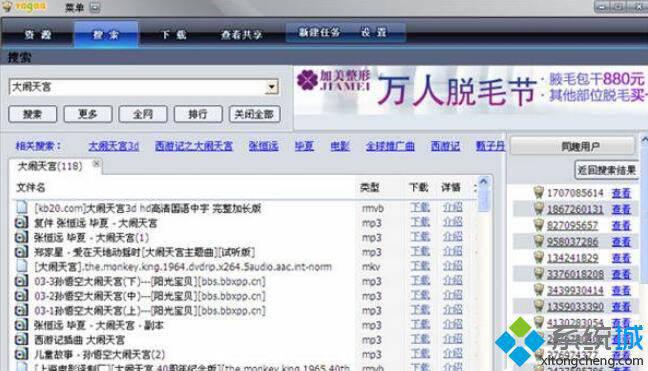This screenshot has width=648, height=371.
Task: Click the audio icon for 西游记插曲 大闹天宫
Action: click(21, 340)
